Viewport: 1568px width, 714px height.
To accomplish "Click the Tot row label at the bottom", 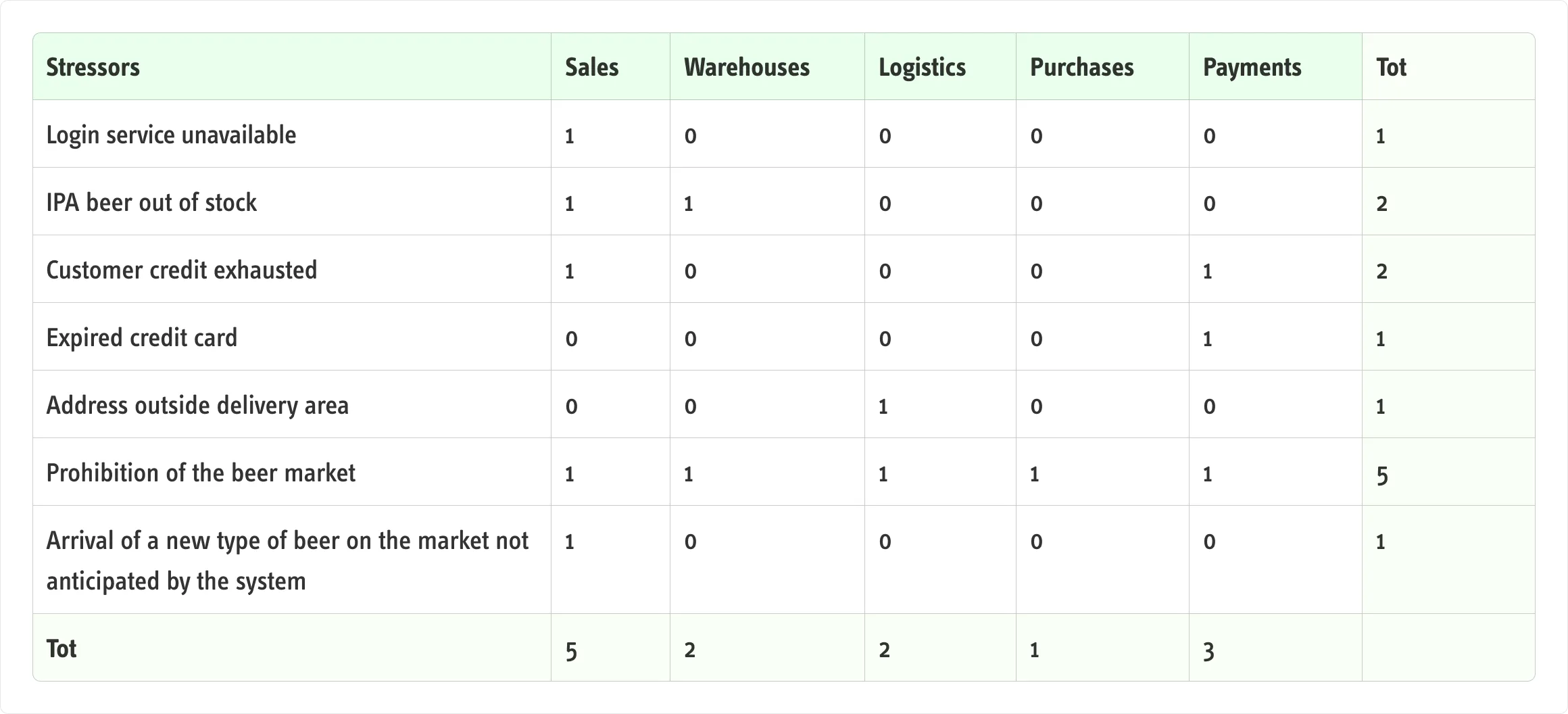I will [62, 648].
